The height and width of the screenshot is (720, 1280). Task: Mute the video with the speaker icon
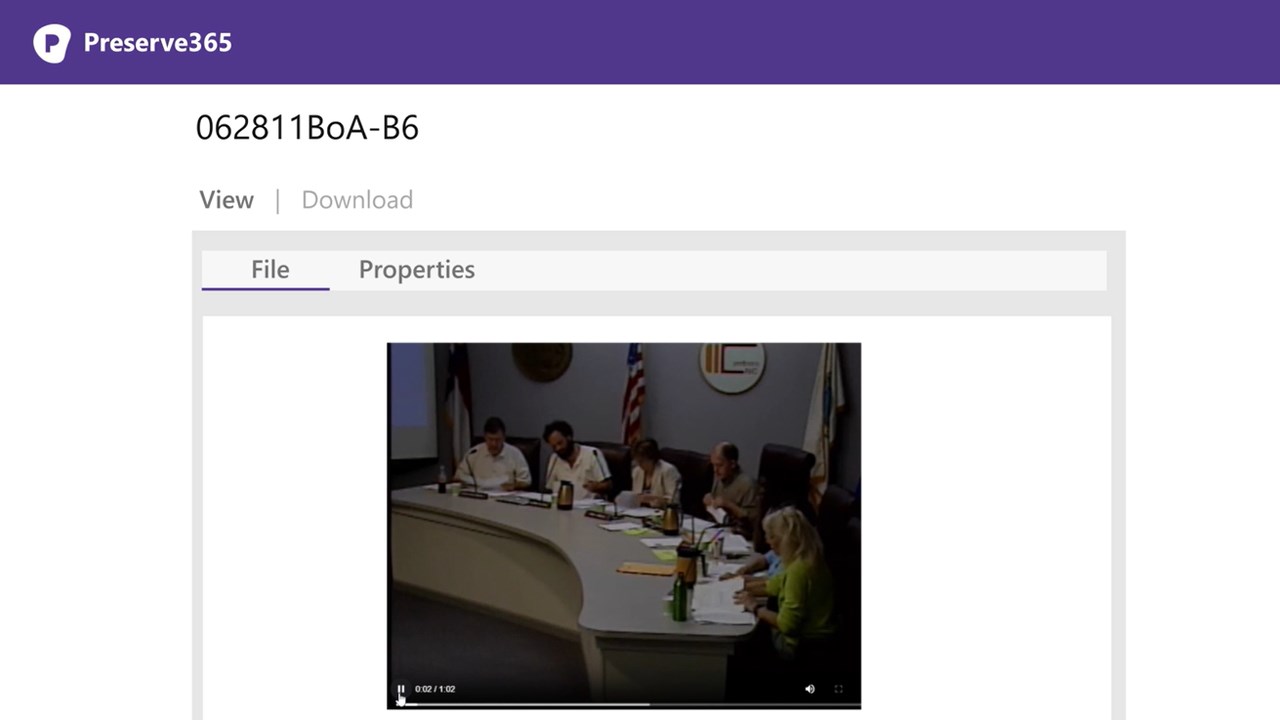tap(810, 689)
